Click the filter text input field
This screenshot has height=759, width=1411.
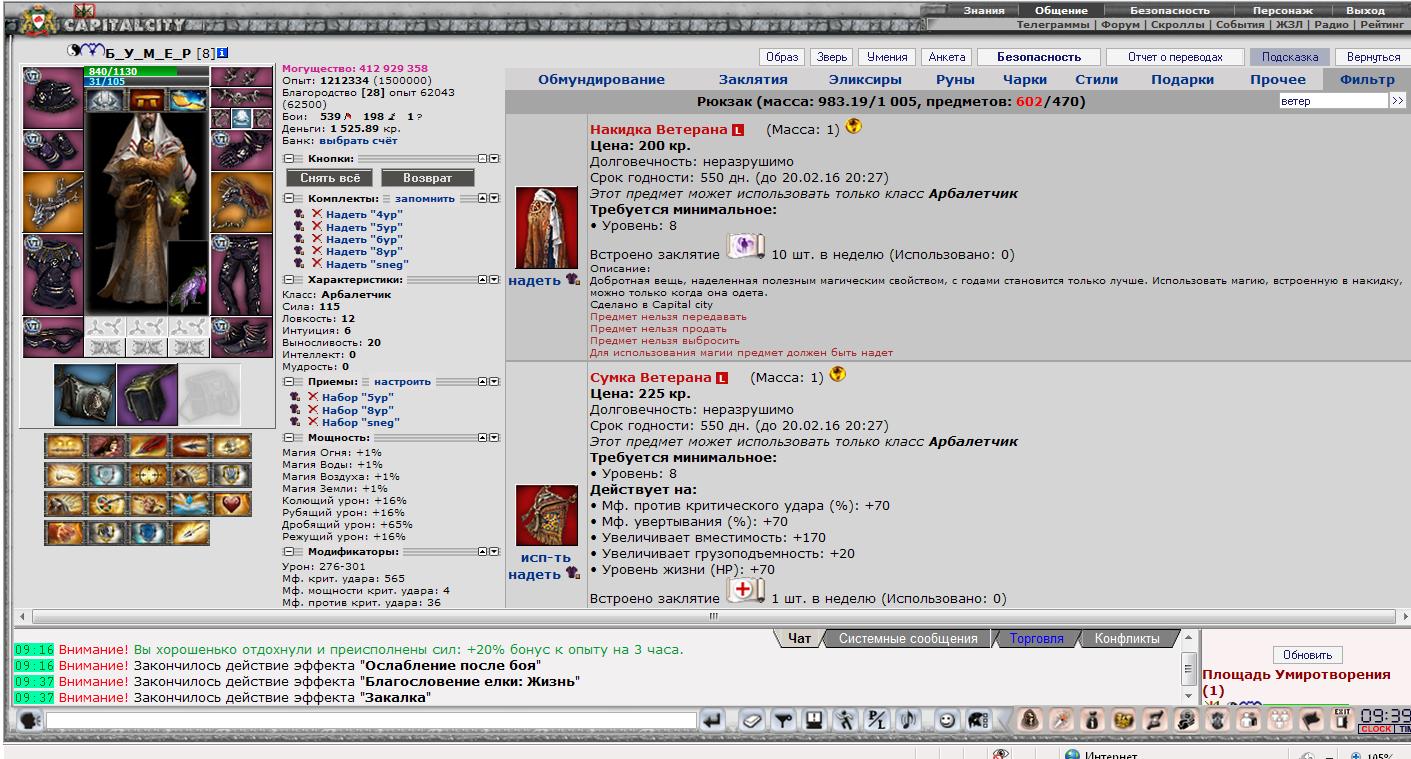[x=1332, y=101]
